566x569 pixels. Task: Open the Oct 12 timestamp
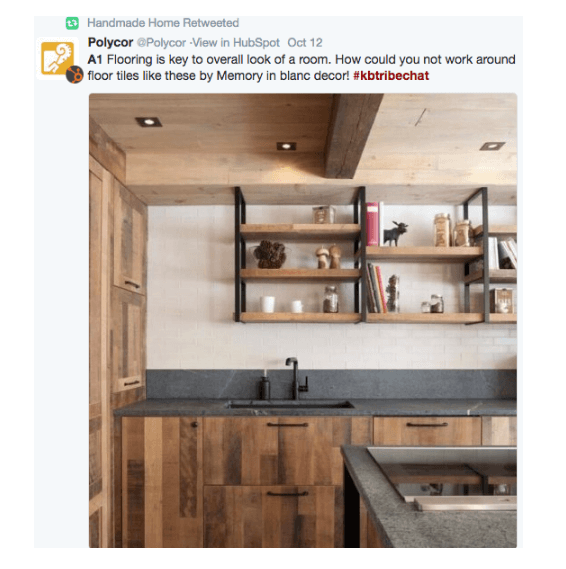(x=305, y=43)
